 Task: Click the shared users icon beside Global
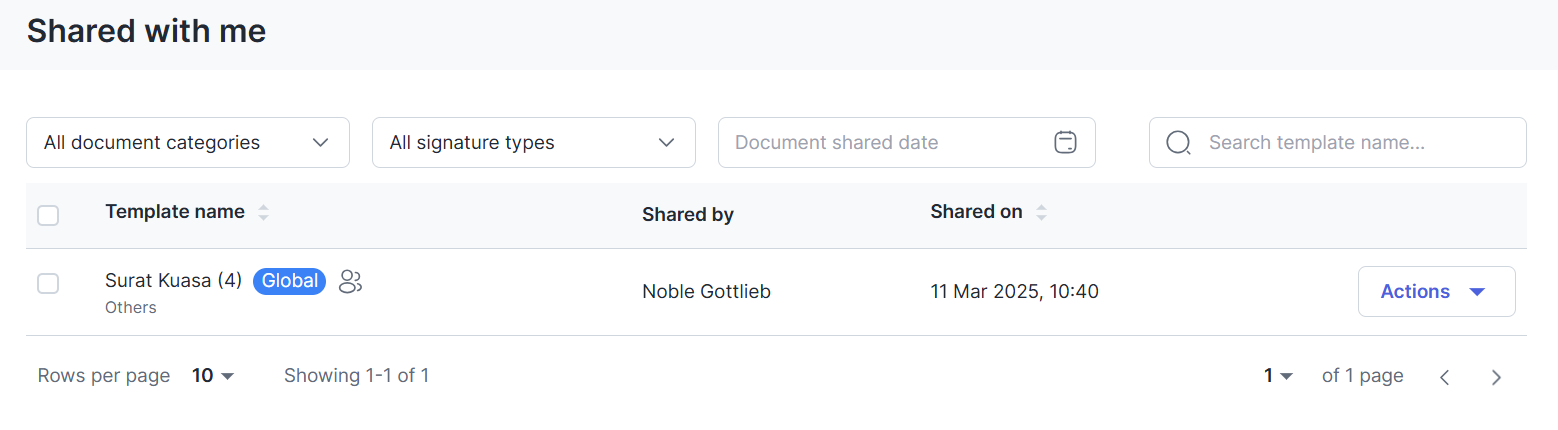350,282
